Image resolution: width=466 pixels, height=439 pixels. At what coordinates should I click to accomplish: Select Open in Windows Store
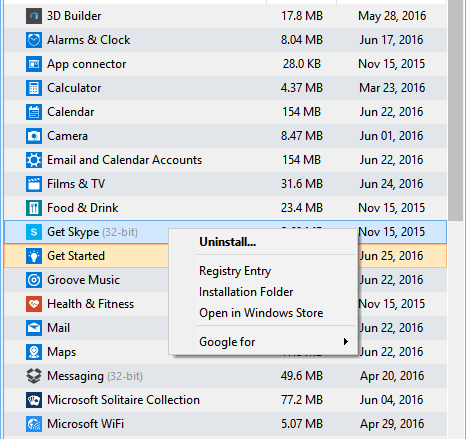coord(261,313)
